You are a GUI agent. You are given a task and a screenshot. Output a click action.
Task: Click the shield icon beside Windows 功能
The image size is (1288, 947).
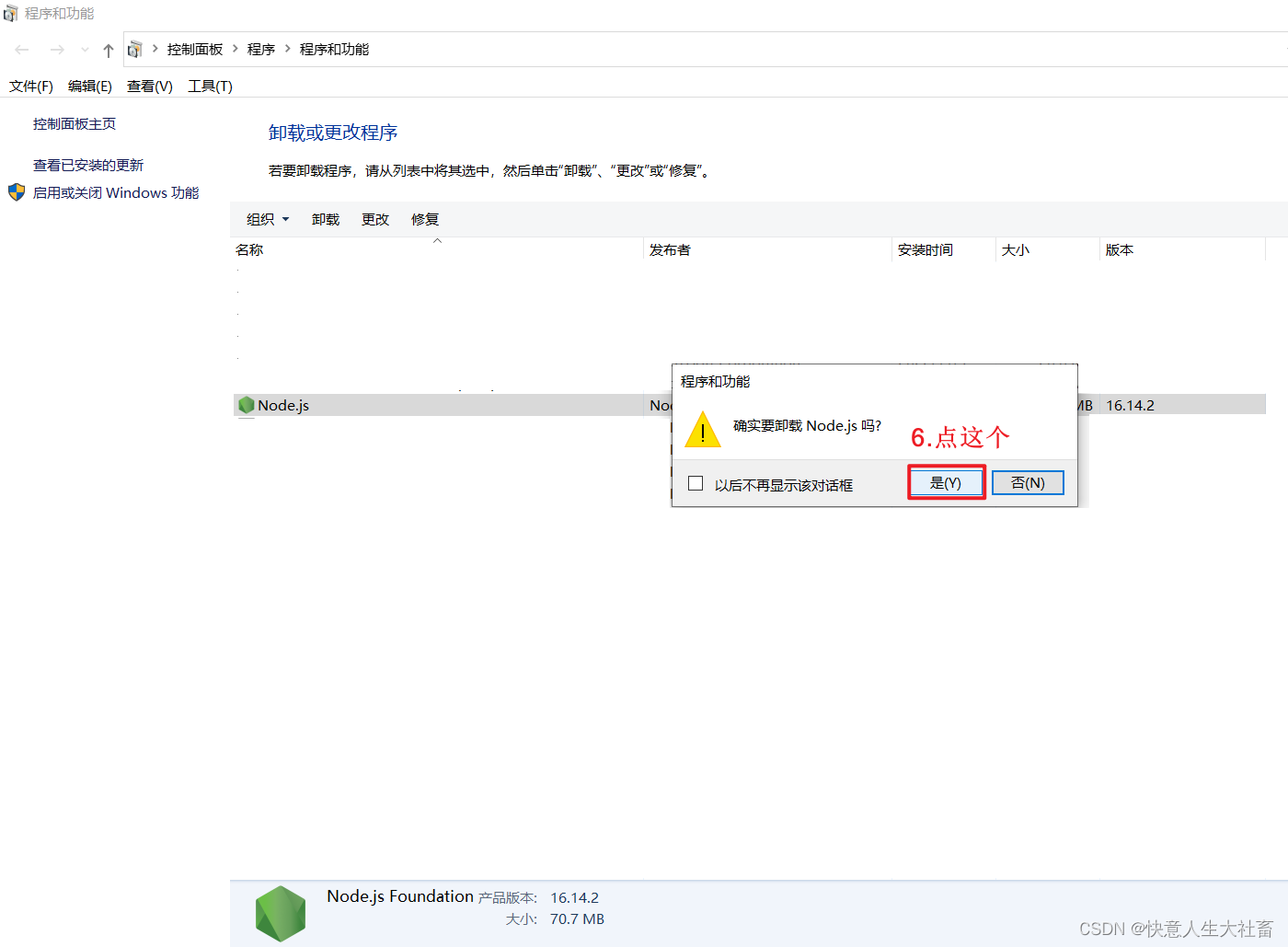click(x=17, y=192)
